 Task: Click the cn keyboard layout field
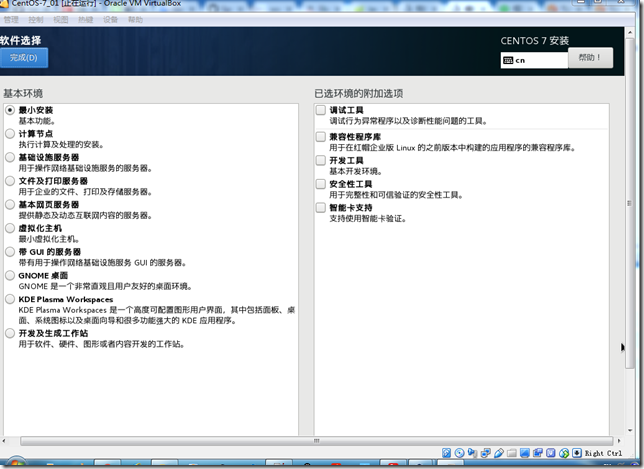click(534, 60)
